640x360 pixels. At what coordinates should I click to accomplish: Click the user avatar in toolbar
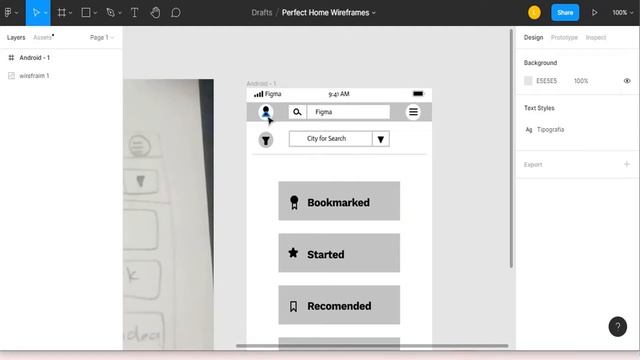pyautogui.click(x=534, y=13)
